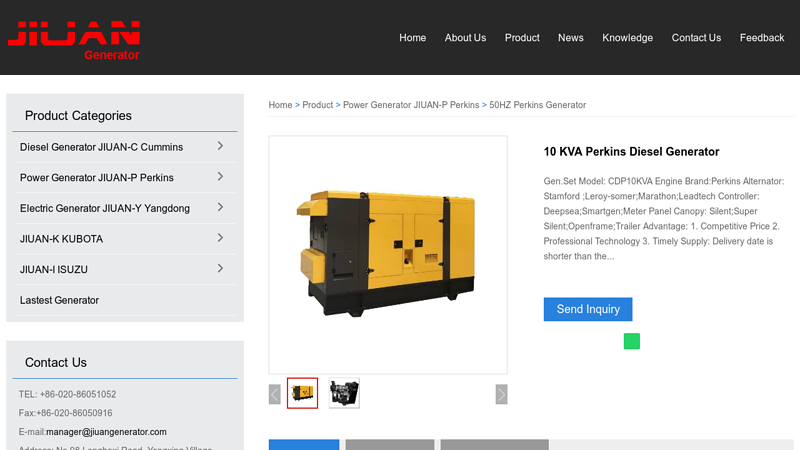Click the manager@jiuangenerator.com email link
The width and height of the screenshot is (800, 450).
pos(106,432)
